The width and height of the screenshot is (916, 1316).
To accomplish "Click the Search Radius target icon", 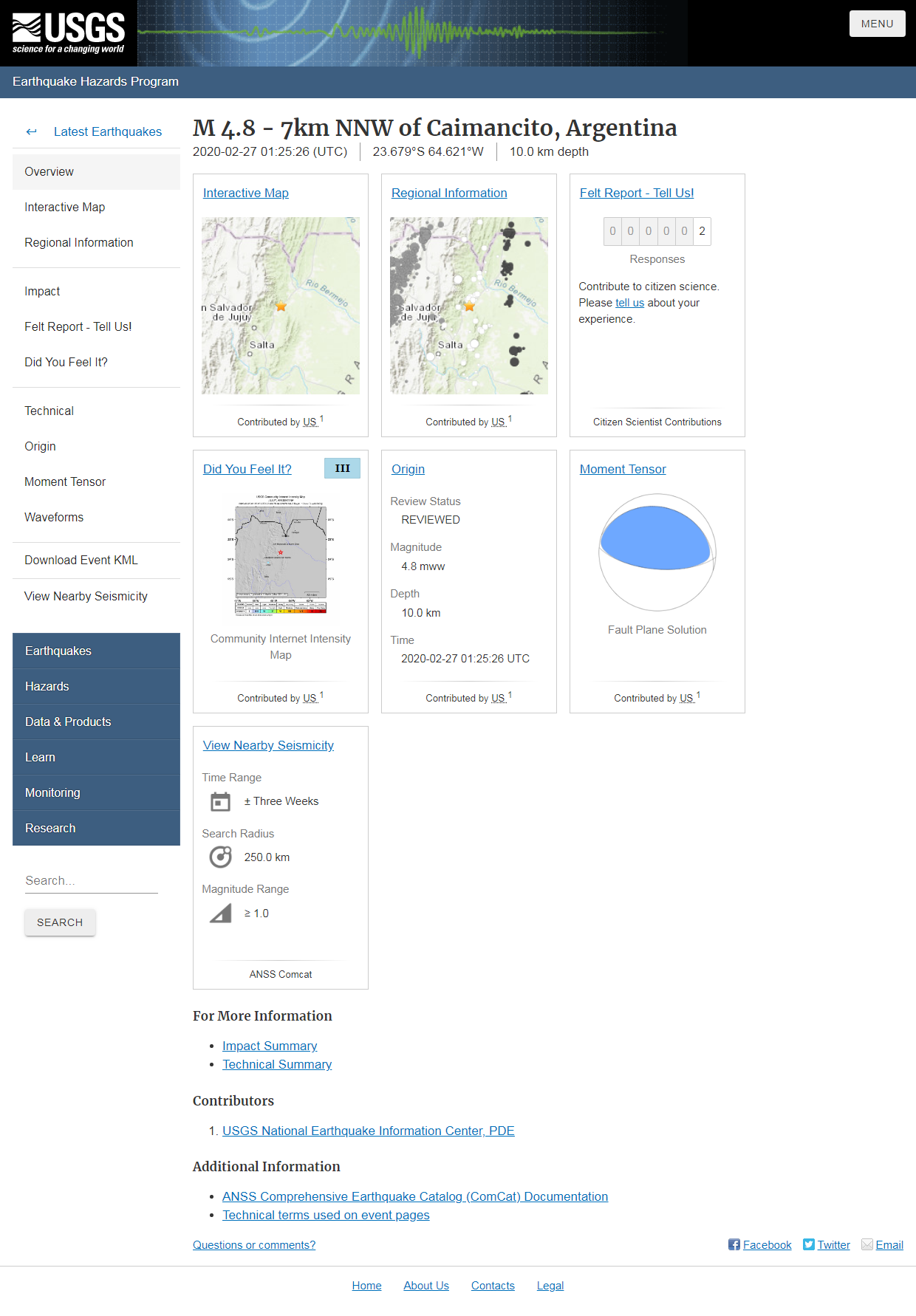I will click(220, 857).
